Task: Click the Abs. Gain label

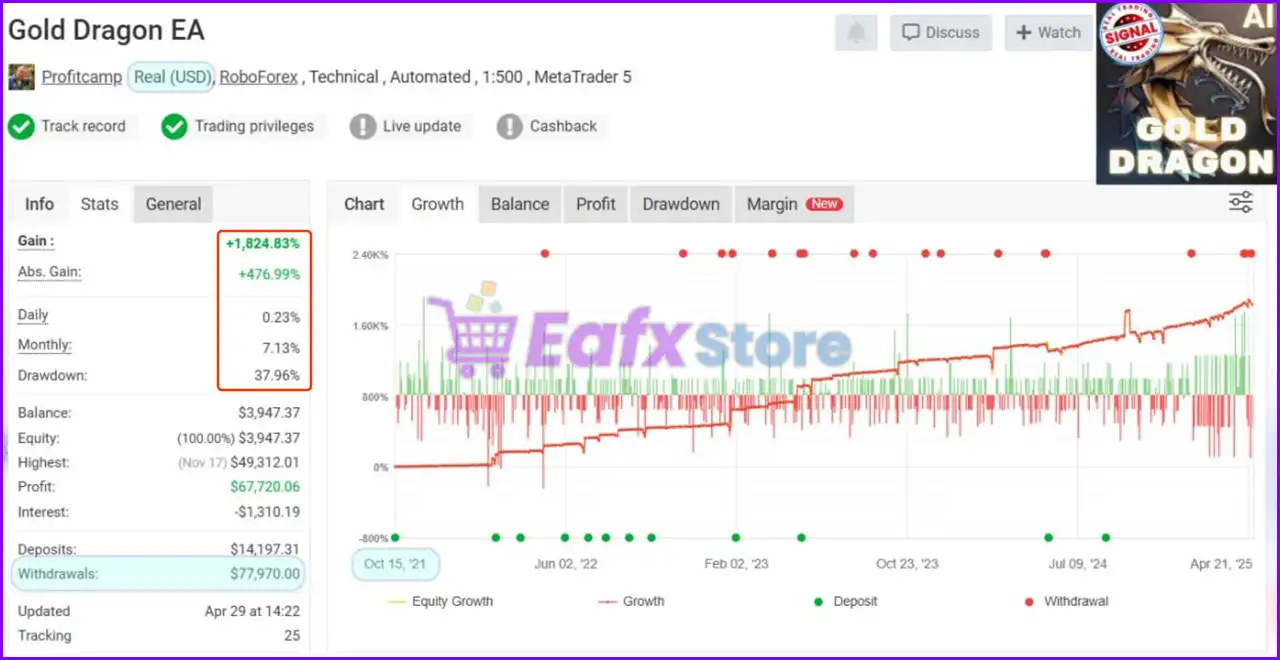Action: [49, 273]
